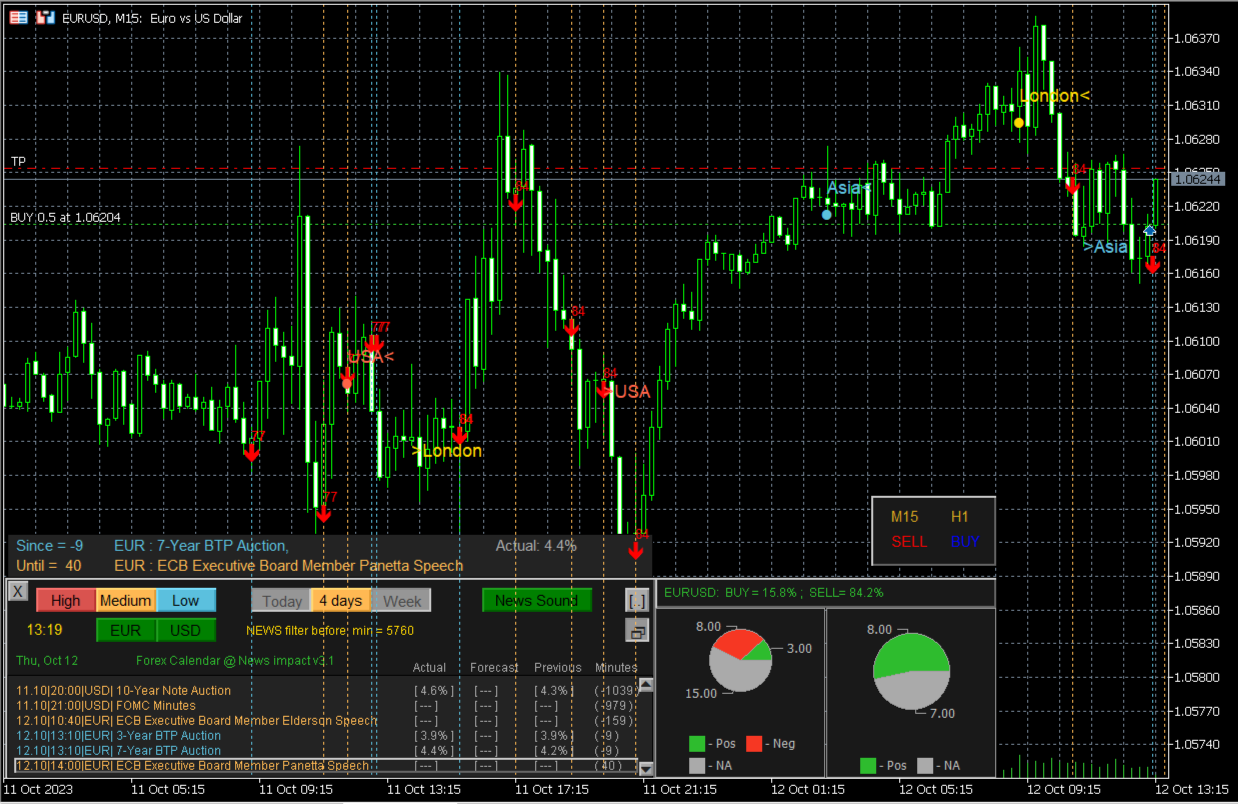Switch to the Today news range
The width and height of the screenshot is (1238, 804).
pyautogui.click(x=281, y=601)
